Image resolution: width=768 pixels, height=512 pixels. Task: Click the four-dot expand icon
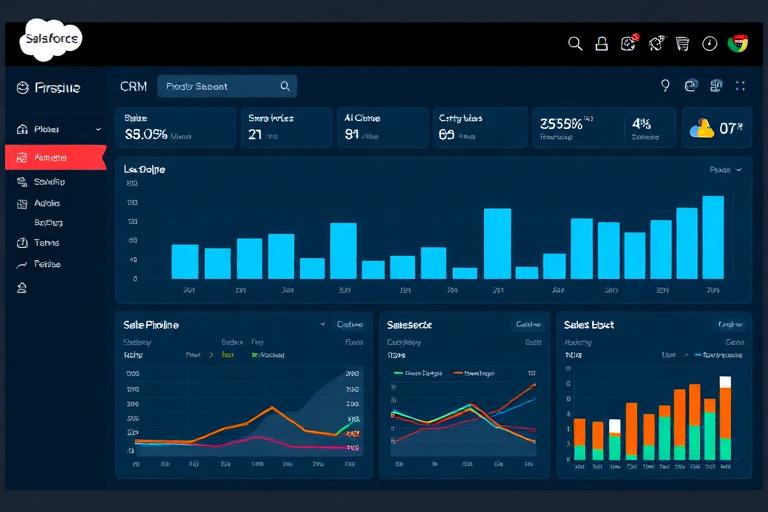point(740,86)
